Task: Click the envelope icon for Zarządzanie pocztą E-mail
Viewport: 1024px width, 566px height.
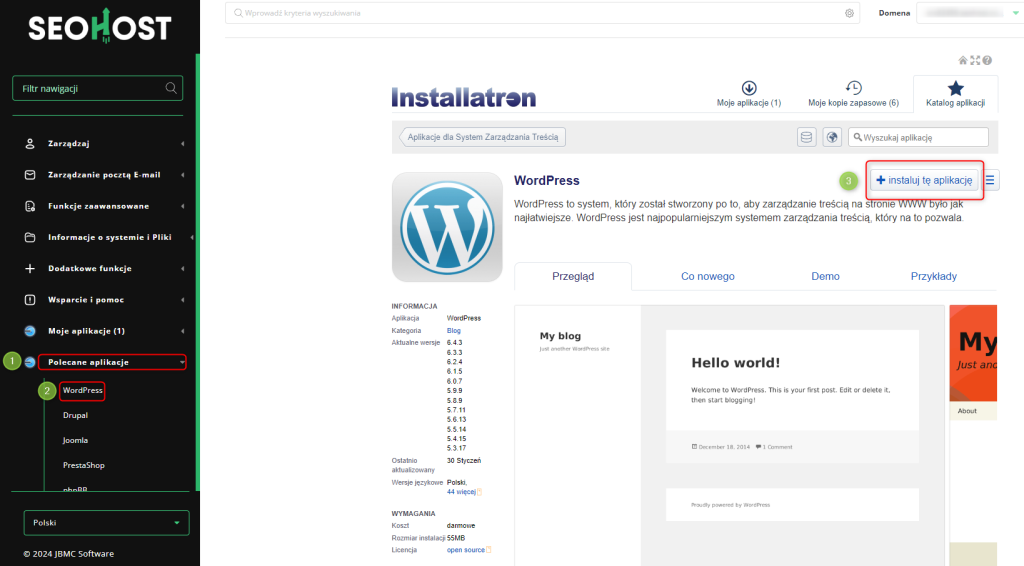Action: (x=30, y=175)
